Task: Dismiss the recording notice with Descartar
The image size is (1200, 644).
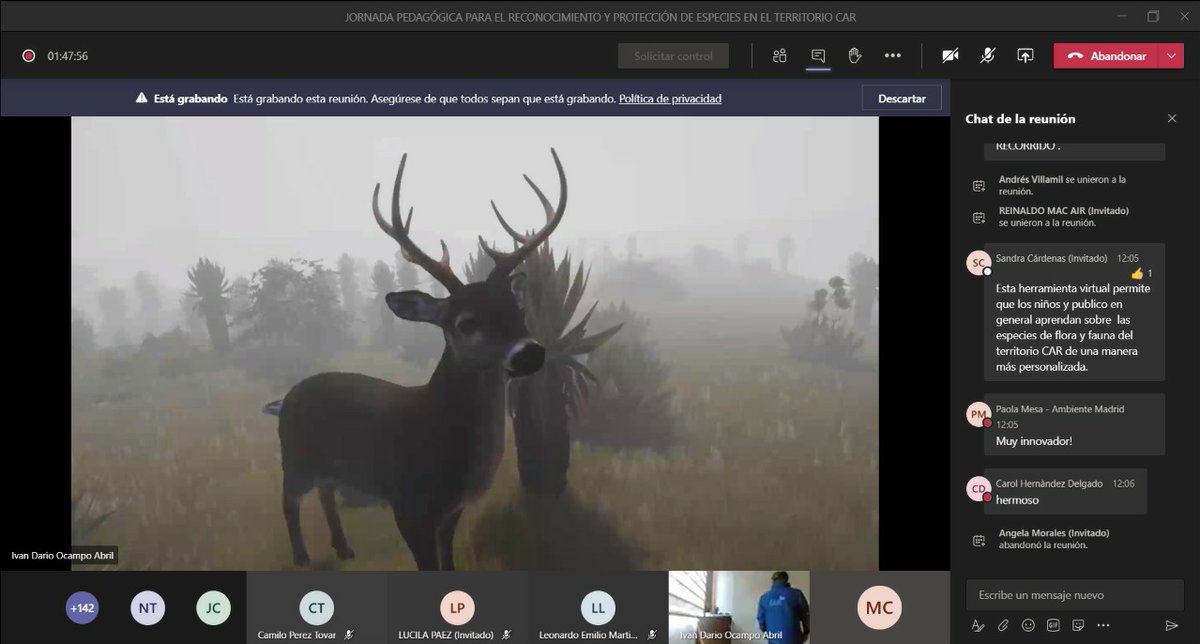Action: [x=902, y=98]
